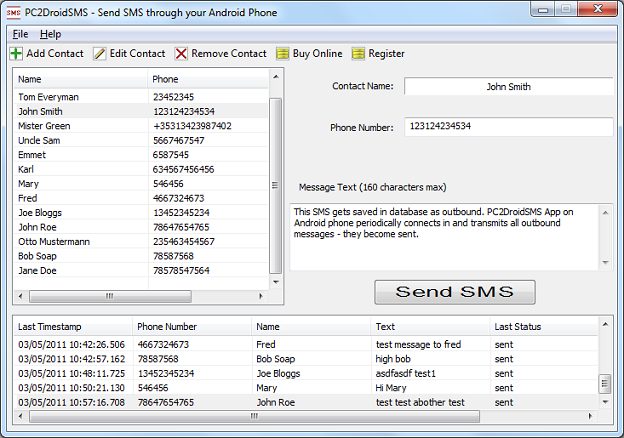Image resolution: width=624 pixels, height=438 pixels.
Task: Sort contacts by the Phone column header
Action: pyautogui.click(x=208, y=79)
